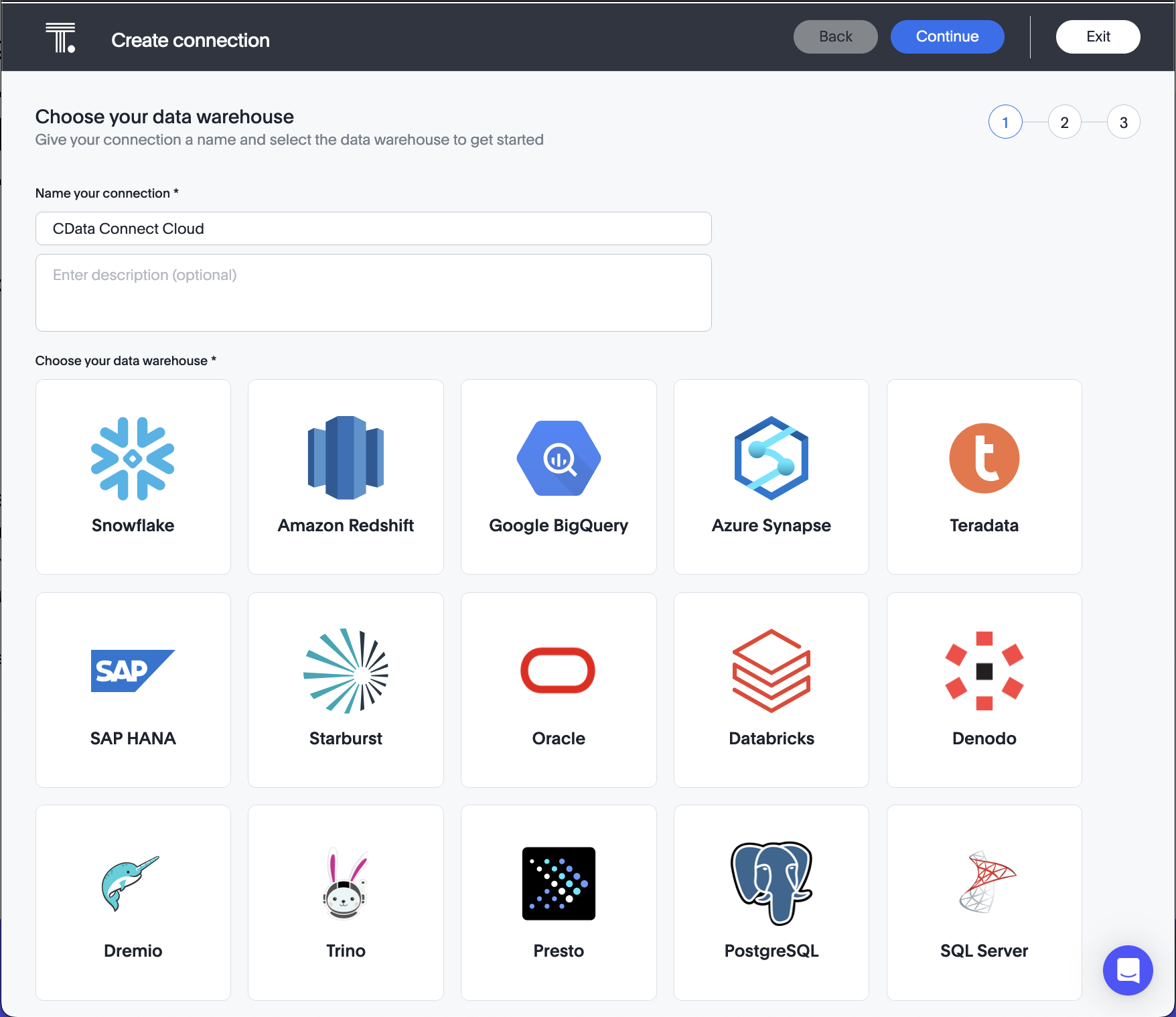1176x1017 pixels.
Task: Select the Presto logo icon
Action: (559, 884)
